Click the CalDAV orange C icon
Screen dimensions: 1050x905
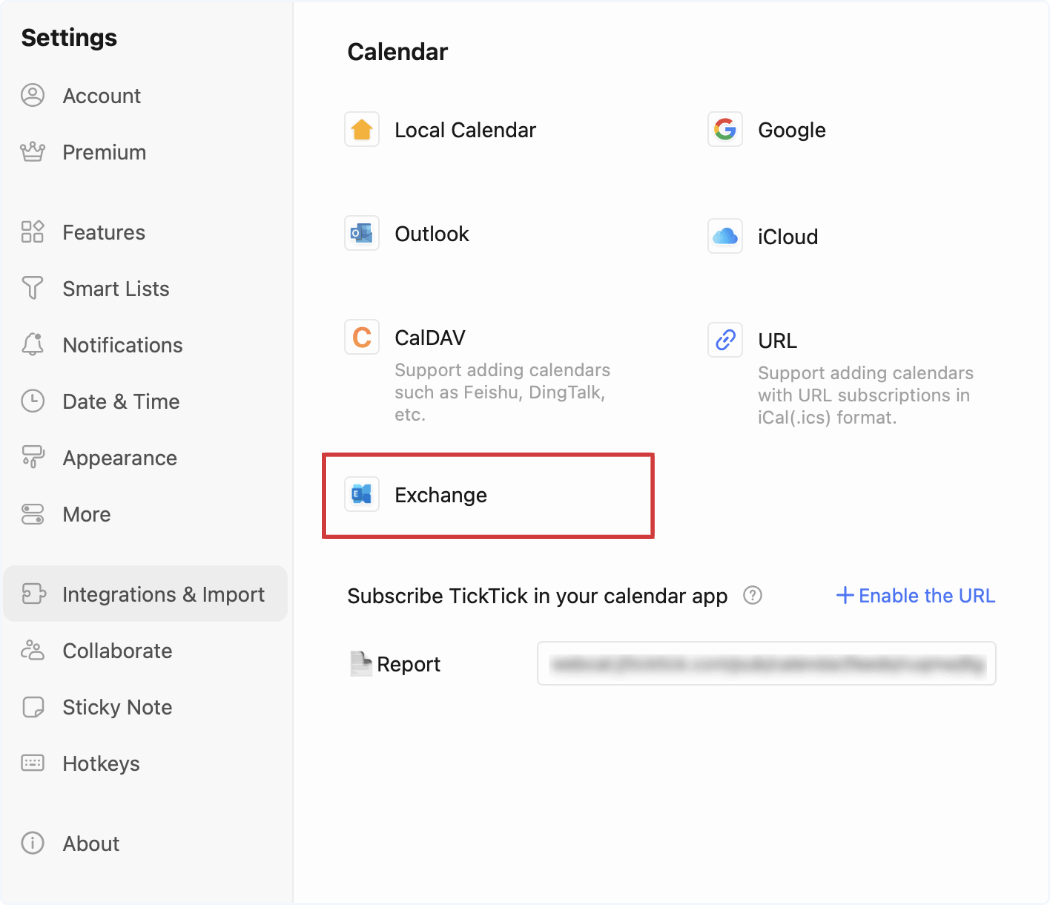pyautogui.click(x=362, y=337)
